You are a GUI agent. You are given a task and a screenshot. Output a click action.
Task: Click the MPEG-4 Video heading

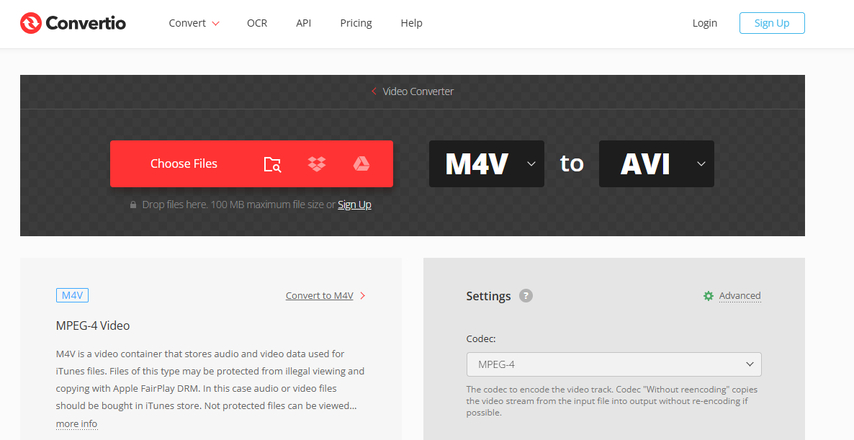93,326
